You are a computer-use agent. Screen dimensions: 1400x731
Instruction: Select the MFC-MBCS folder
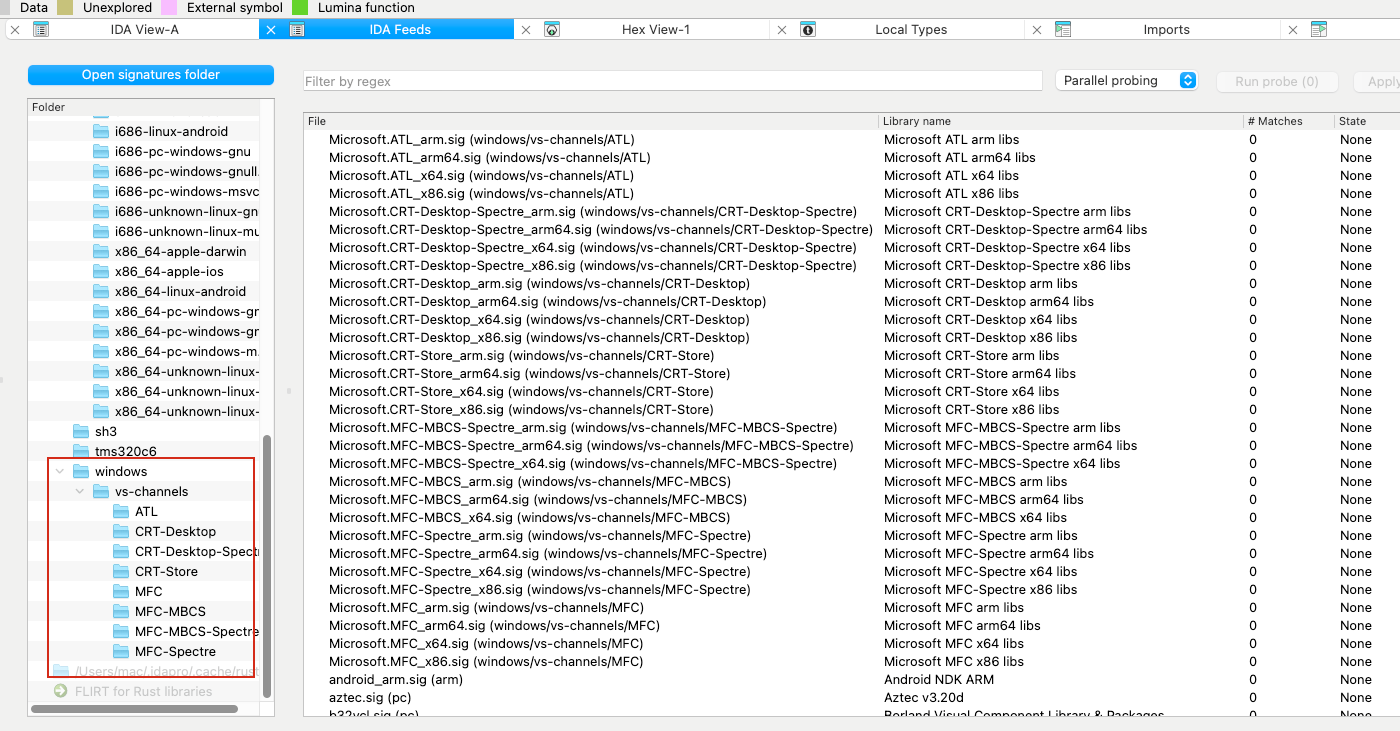pyautogui.click(x=171, y=611)
